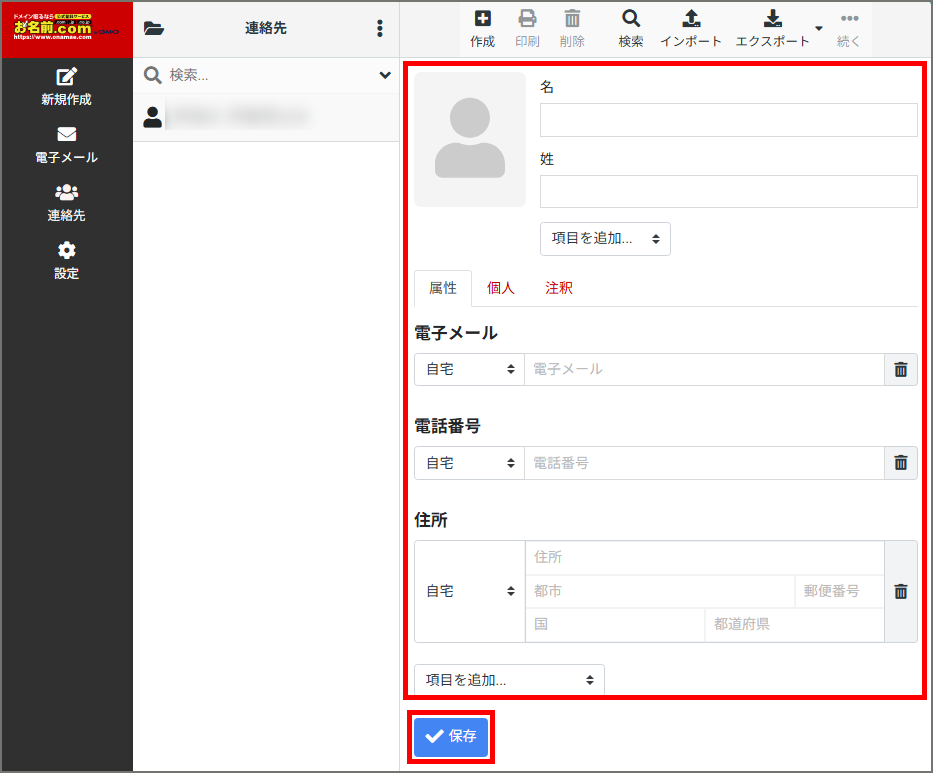Image resolution: width=933 pixels, height=773 pixels.
Task: Click the address book folder icon
Action: coord(154,28)
